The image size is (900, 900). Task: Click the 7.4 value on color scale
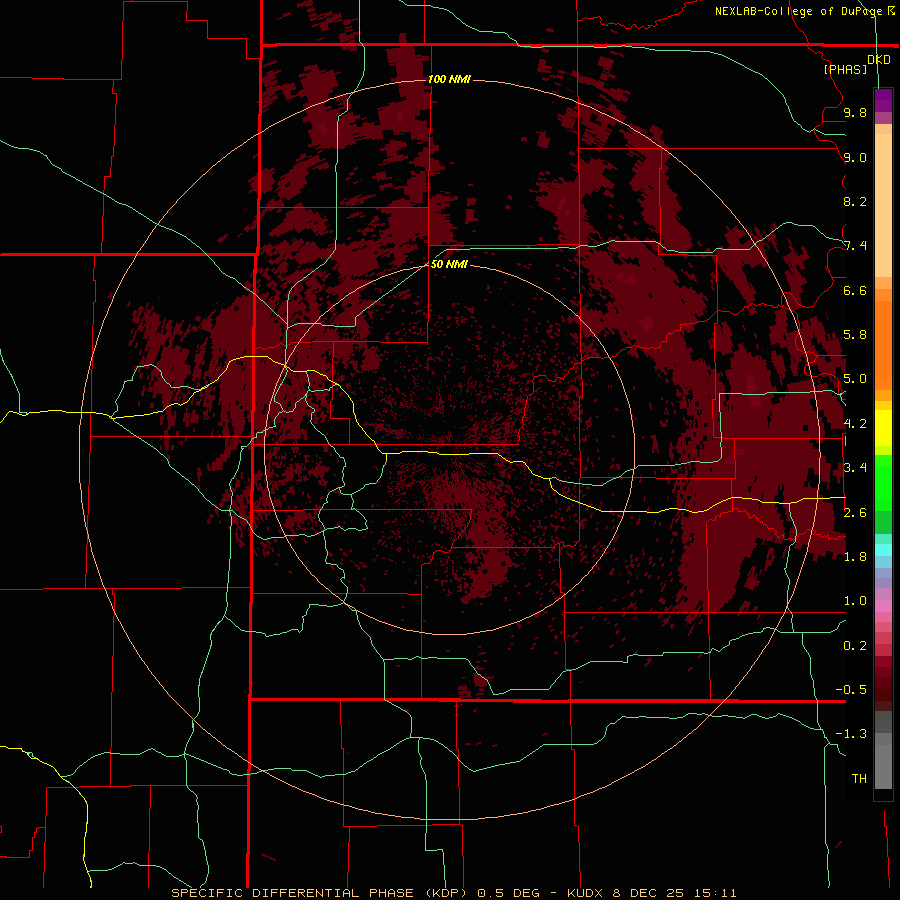(855, 246)
